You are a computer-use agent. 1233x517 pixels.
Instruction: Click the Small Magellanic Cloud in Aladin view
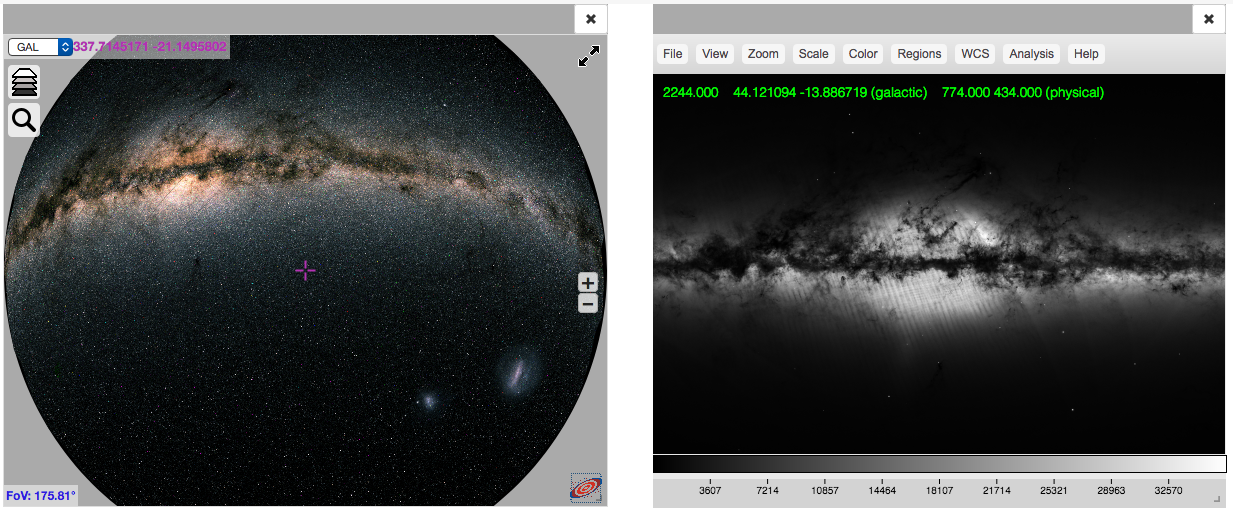429,401
